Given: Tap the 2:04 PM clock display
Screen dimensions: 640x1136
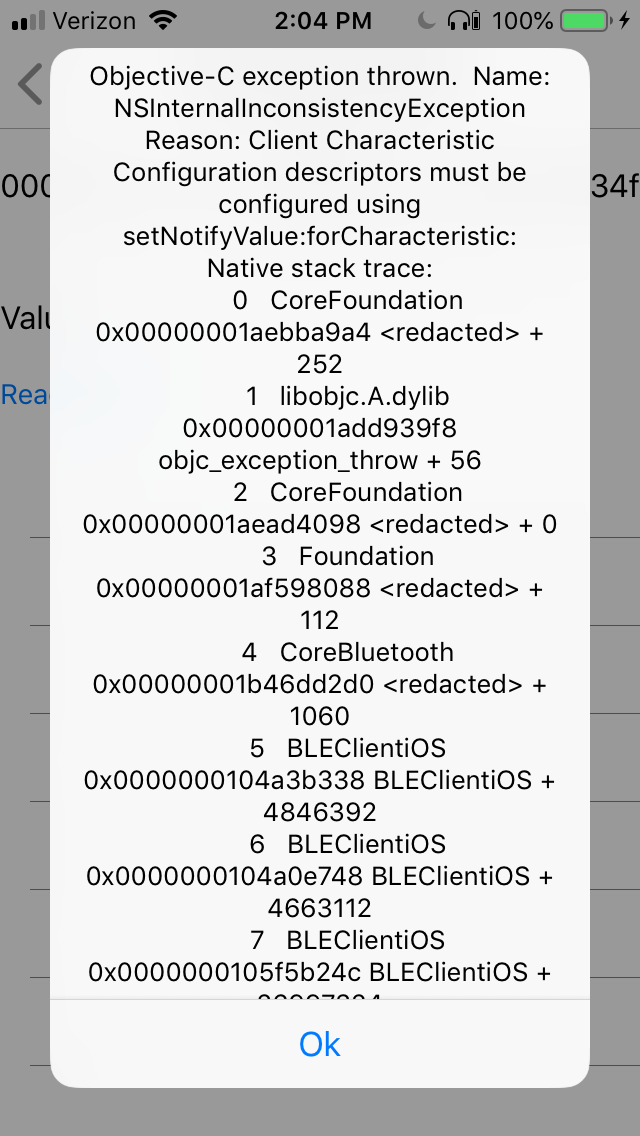Looking at the screenshot, I should point(320,19).
